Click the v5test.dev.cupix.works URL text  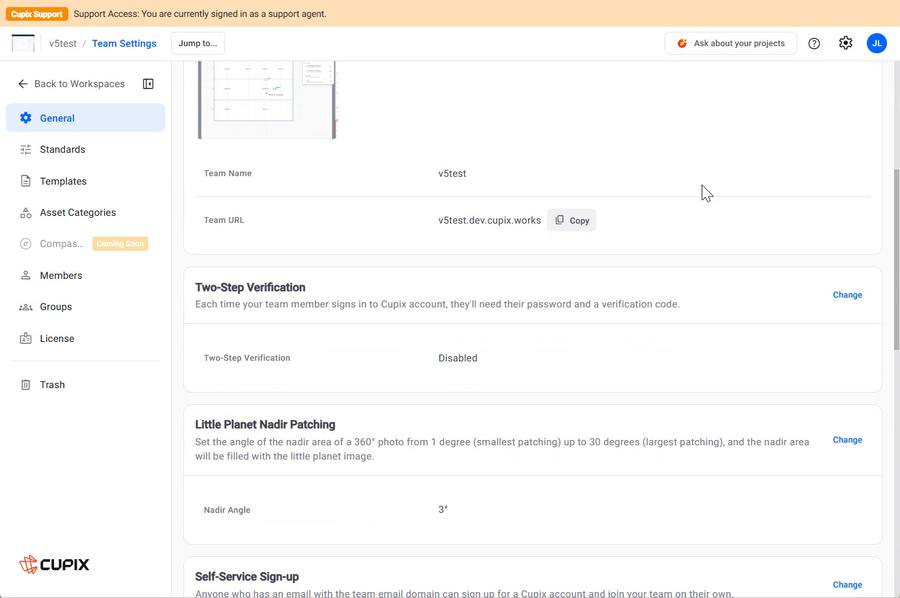pyautogui.click(x=490, y=220)
